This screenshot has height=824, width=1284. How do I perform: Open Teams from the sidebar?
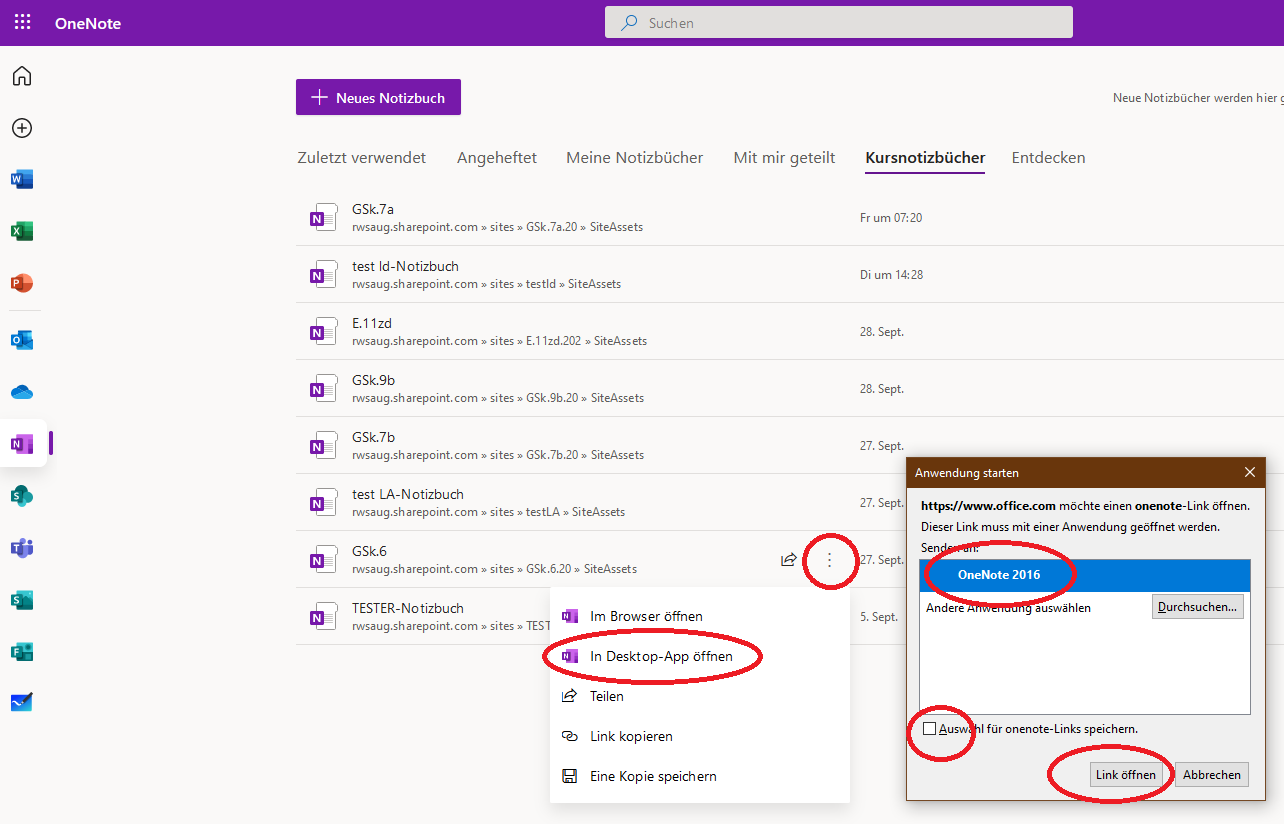(22, 548)
